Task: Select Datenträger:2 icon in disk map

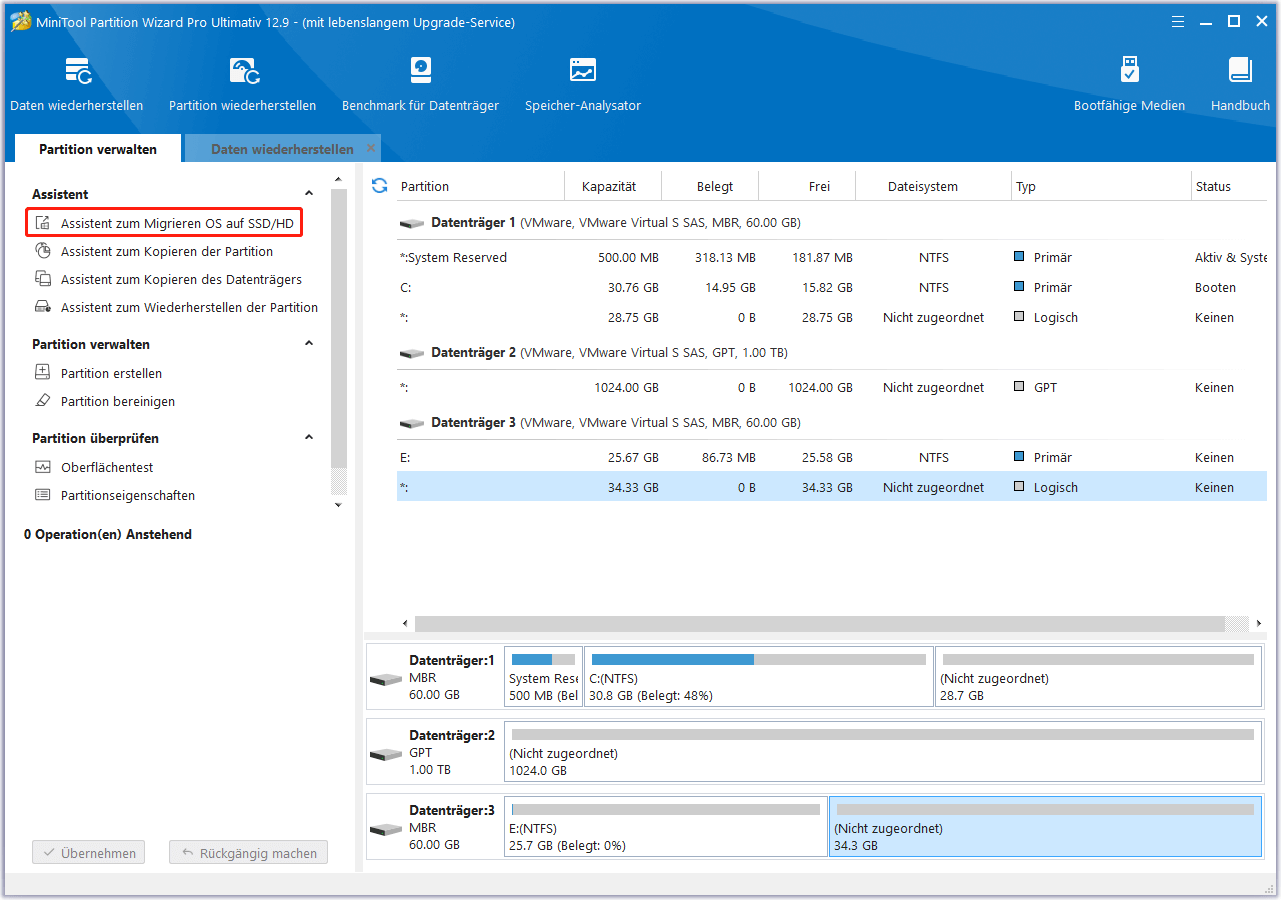Action: [x=386, y=754]
